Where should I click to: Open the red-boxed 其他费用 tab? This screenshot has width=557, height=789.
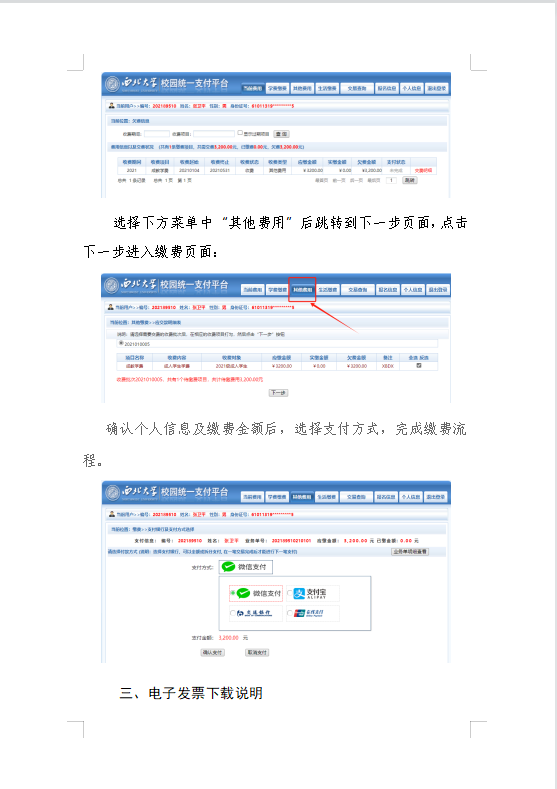[x=302, y=290]
